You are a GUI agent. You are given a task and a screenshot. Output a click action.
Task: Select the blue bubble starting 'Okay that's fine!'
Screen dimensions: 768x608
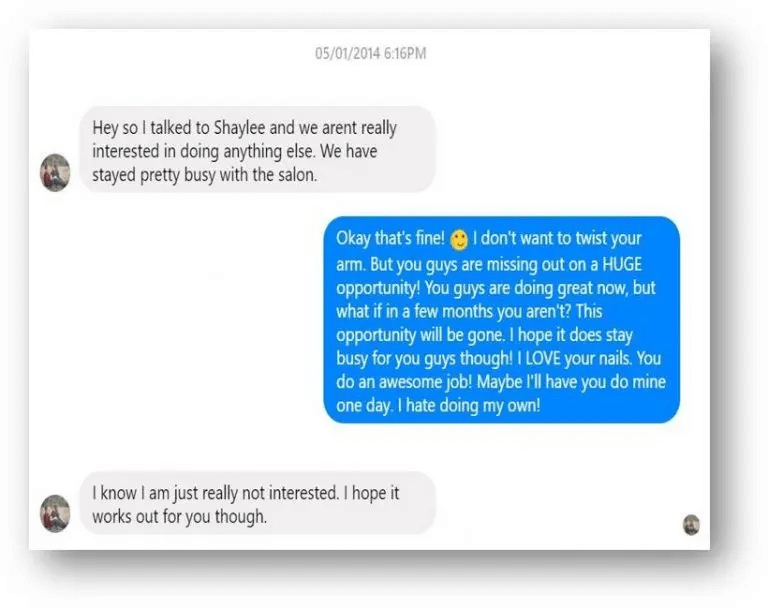click(x=502, y=320)
